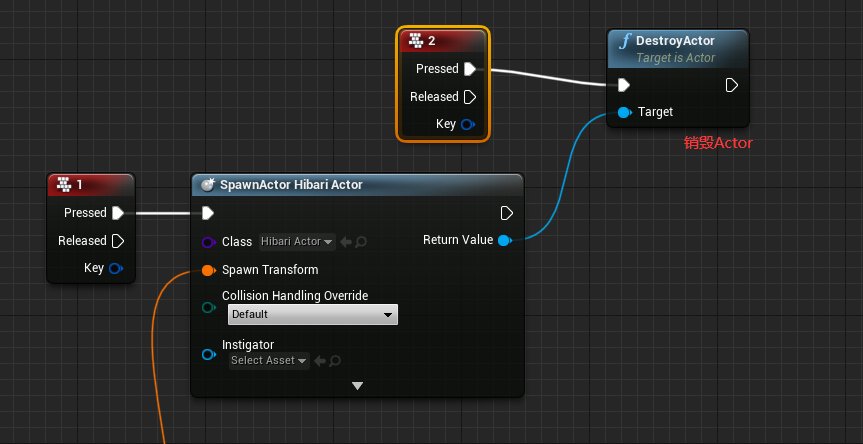Click SpawnActor input execution pin
863x444 pixels.
207,213
